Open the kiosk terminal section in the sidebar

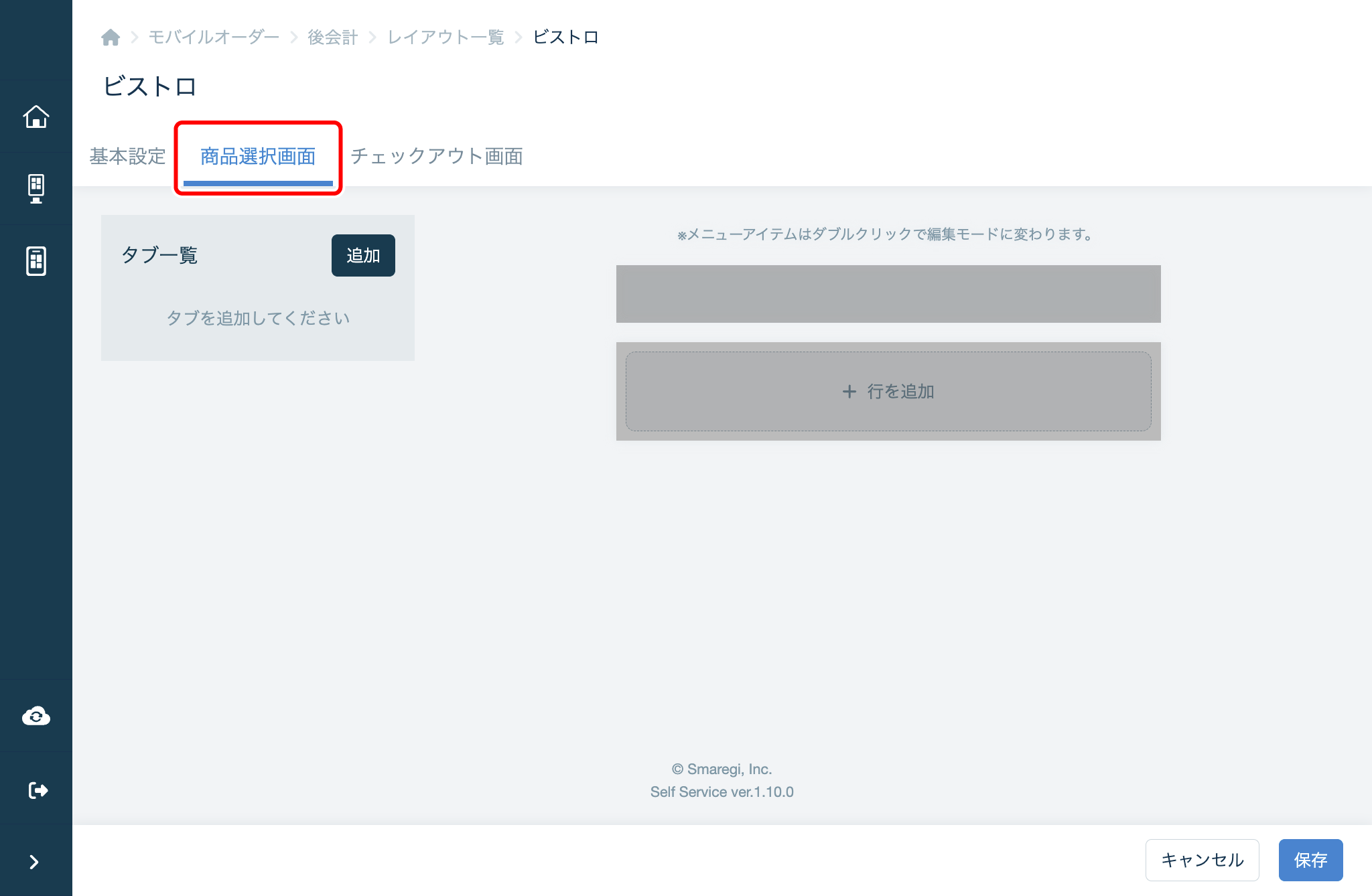tap(36, 188)
